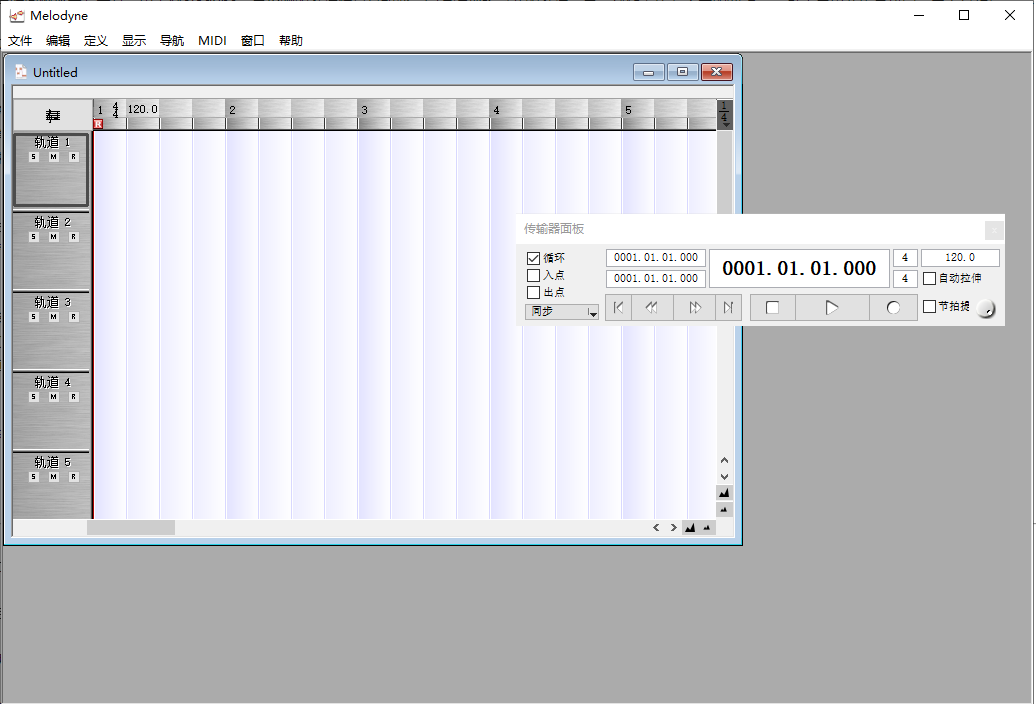Click the stop button in transport panel
The width and height of the screenshot is (1036, 704).
click(772, 308)
